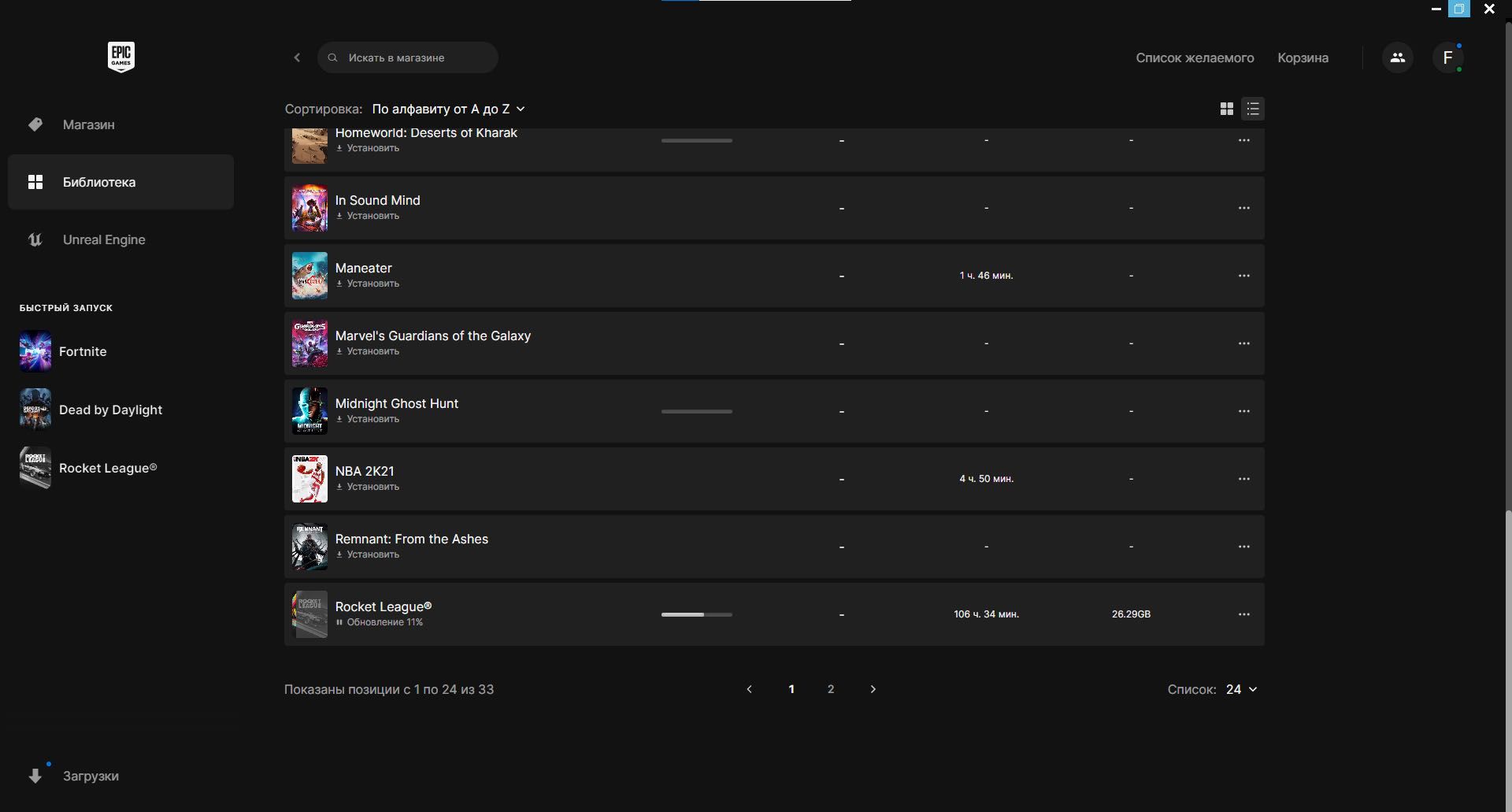Click Maneater playtime 1 ч. 46 мин.

[x=986, y=276]
